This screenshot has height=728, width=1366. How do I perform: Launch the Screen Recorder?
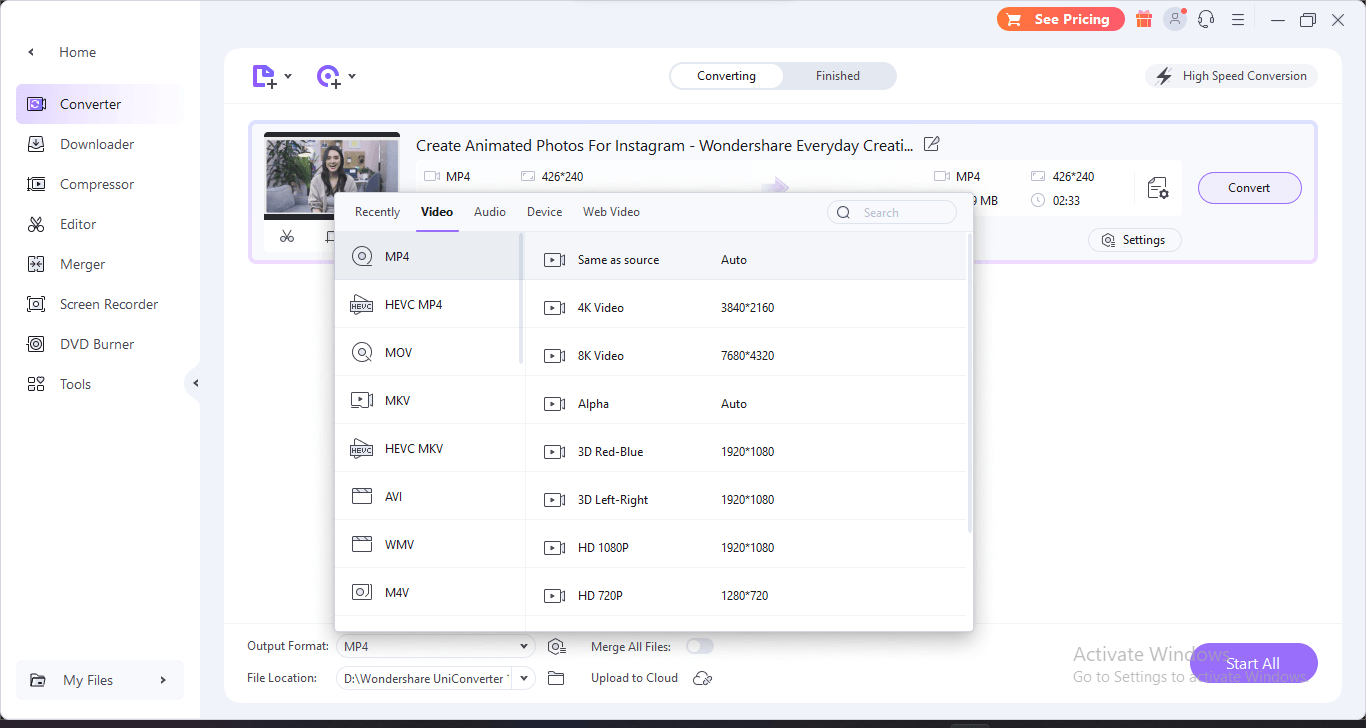109,303
